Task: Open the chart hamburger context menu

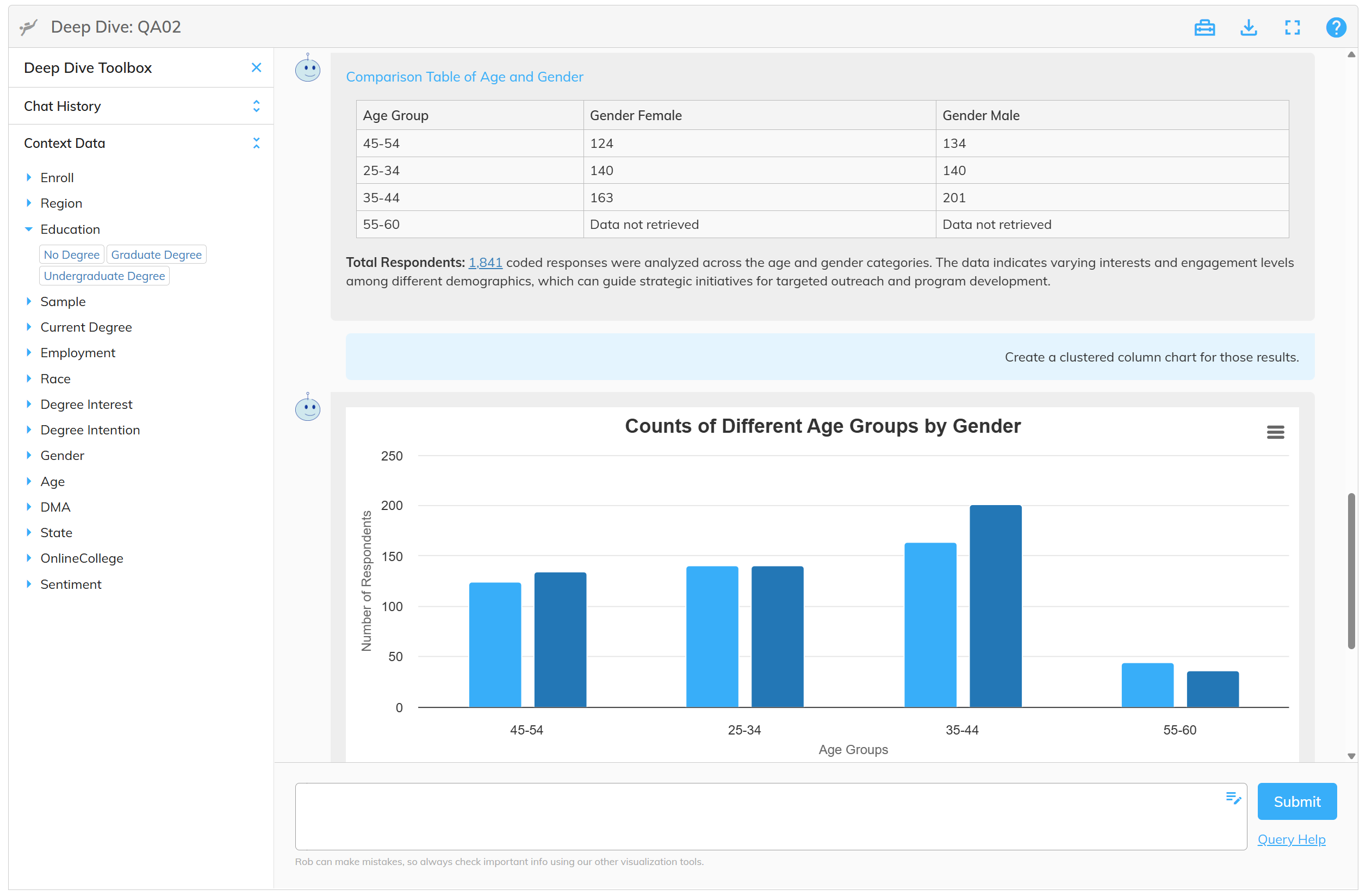Action: tap(1275, 432)
